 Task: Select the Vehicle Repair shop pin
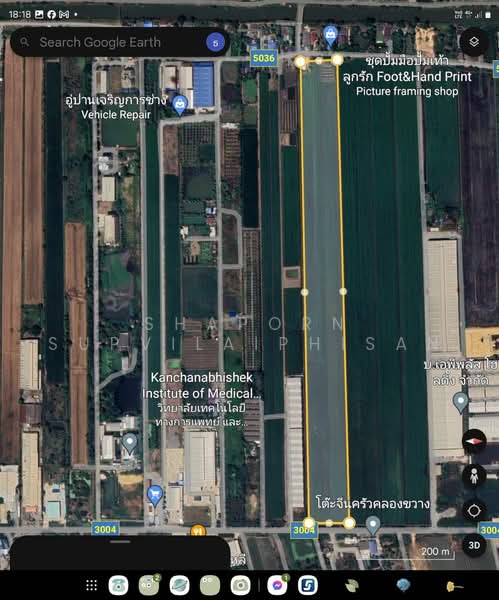pos(179,105)
